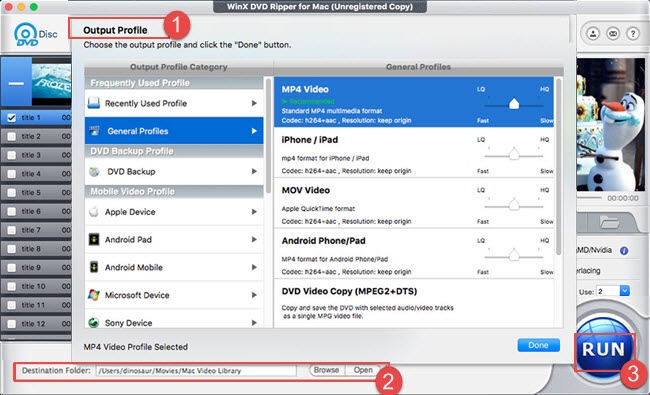Click the Browse button

326,370
